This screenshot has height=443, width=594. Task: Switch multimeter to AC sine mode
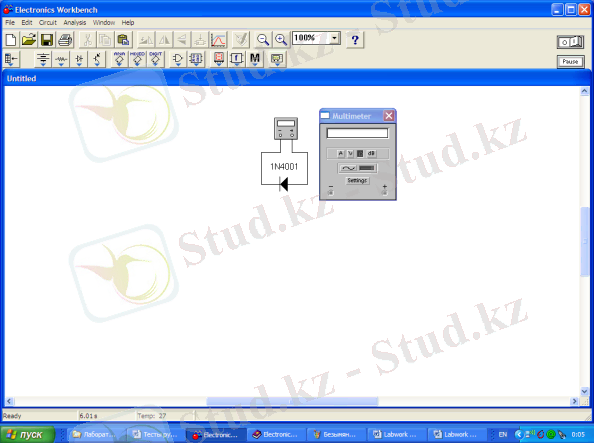pos(348,168)
